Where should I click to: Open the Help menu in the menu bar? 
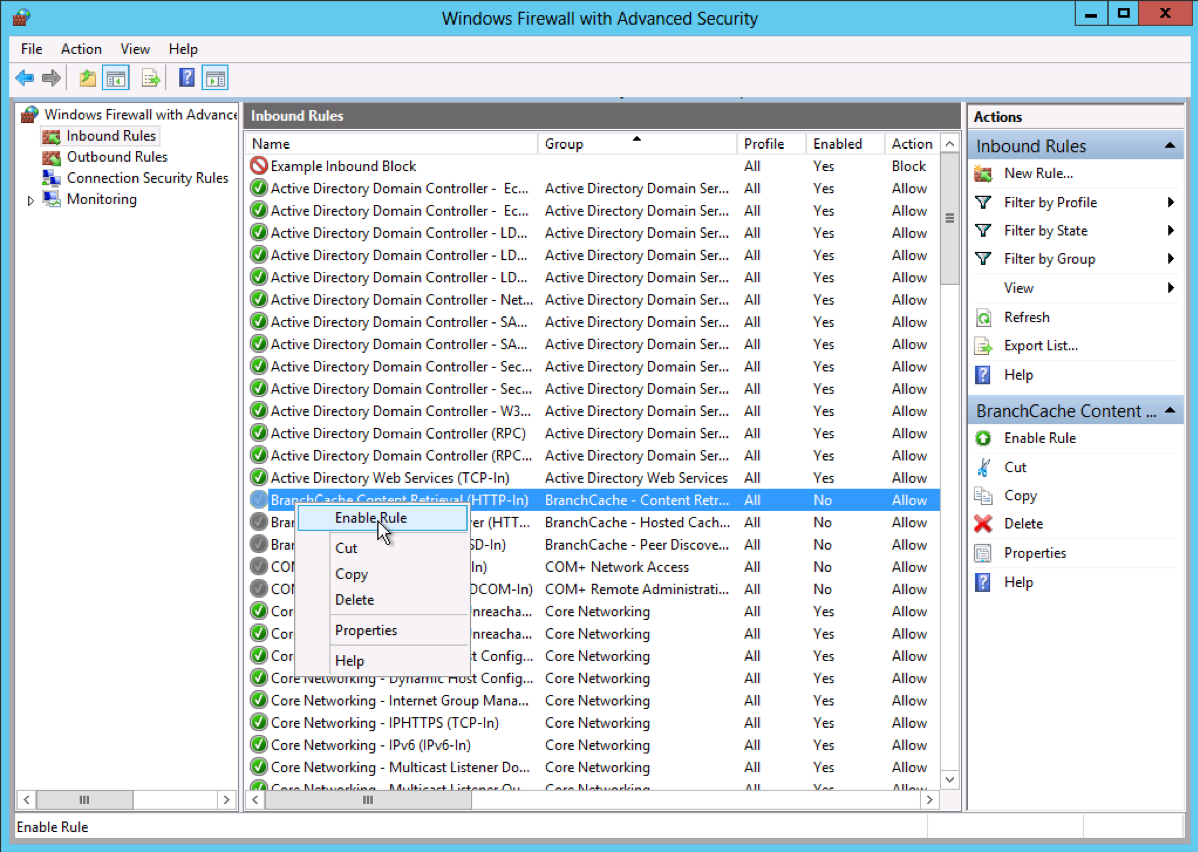tap(183, 49)
